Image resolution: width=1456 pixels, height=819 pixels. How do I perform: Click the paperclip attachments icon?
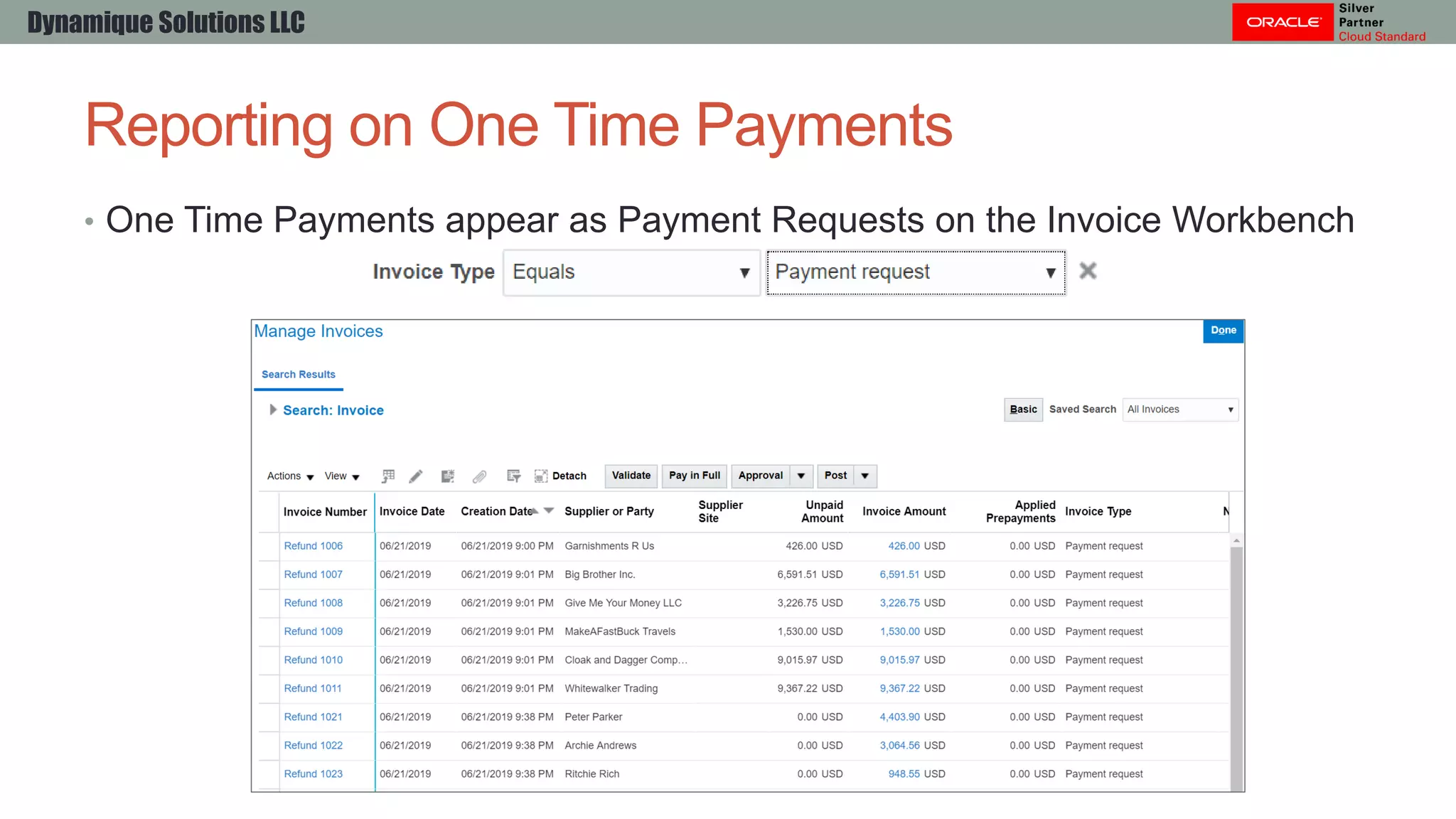click(480, 476)
